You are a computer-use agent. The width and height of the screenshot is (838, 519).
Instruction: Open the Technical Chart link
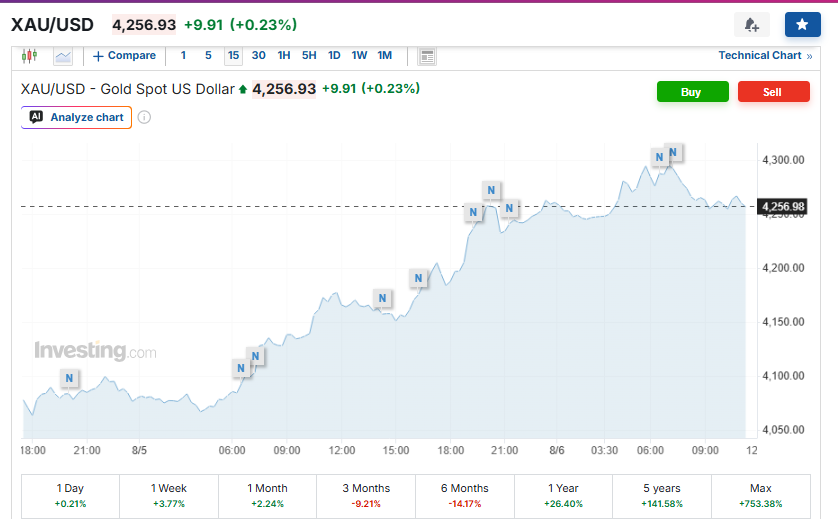(x=765, y=56)
